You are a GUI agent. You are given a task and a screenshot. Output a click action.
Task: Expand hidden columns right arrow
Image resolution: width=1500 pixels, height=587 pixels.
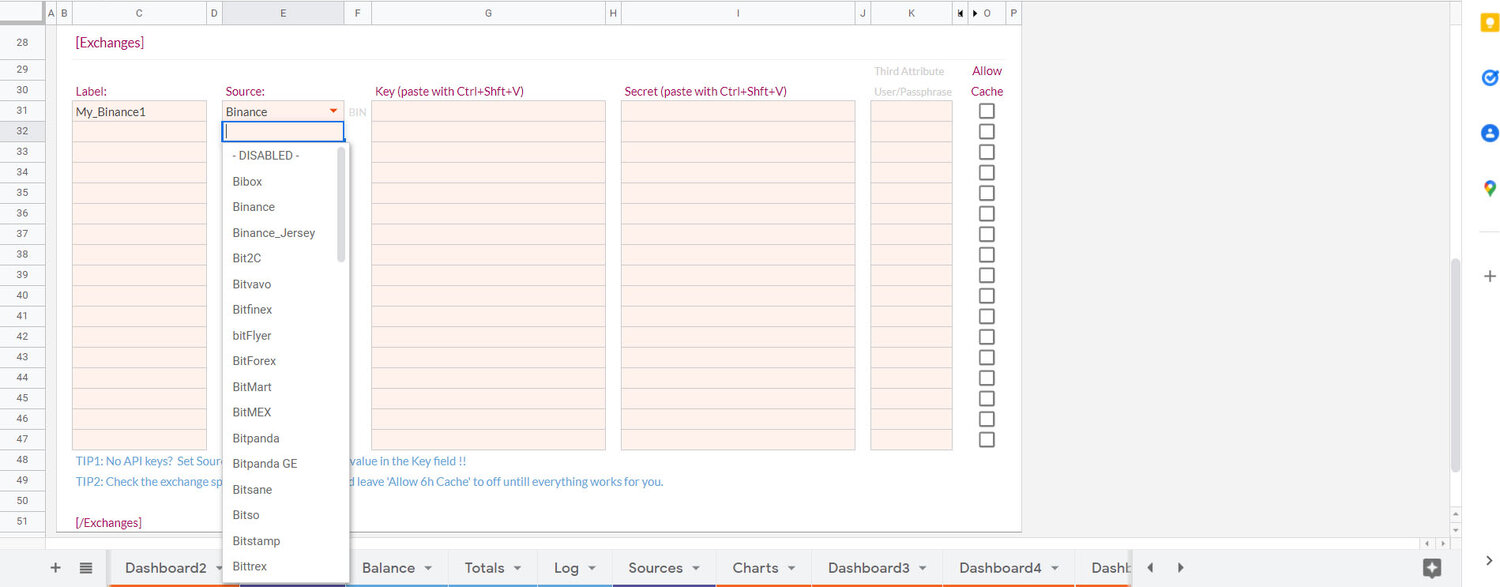pyautogui.click(x=975, y=13)
